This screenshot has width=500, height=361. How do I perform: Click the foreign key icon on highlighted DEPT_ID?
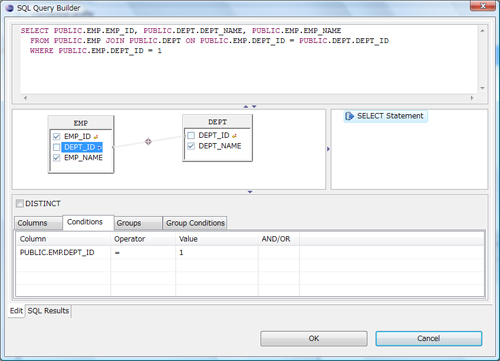click(x=99, y=147)
